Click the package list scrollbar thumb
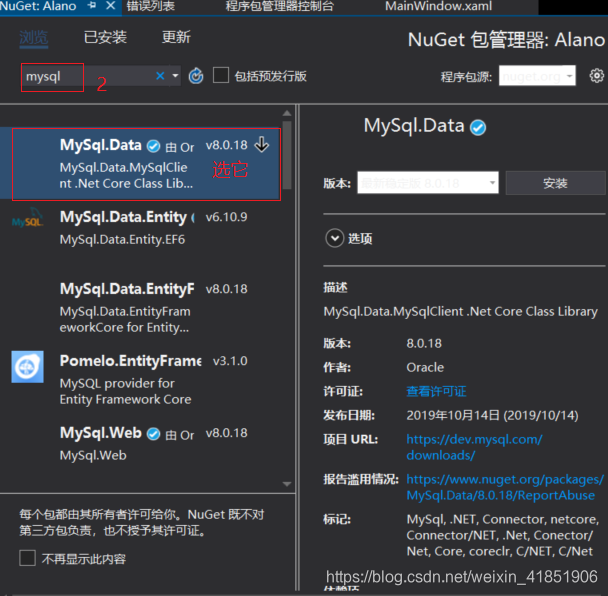The width and height of the screenshot is (608, 596). point(287,155)
